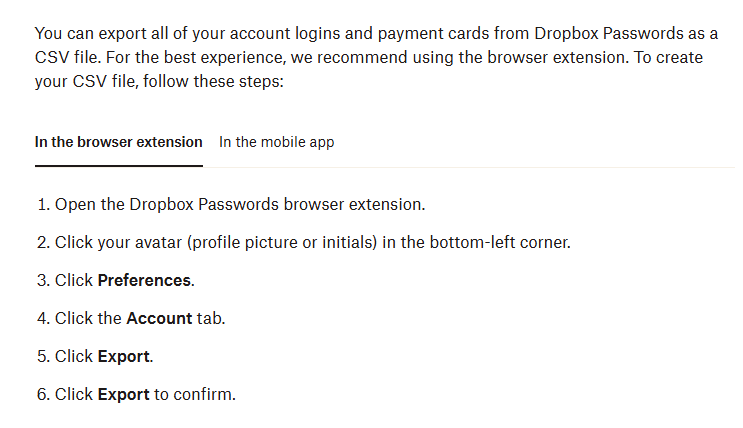Click the list number '6.'
Viewport: 743px width, 428px height.
(x=43, y=395)
